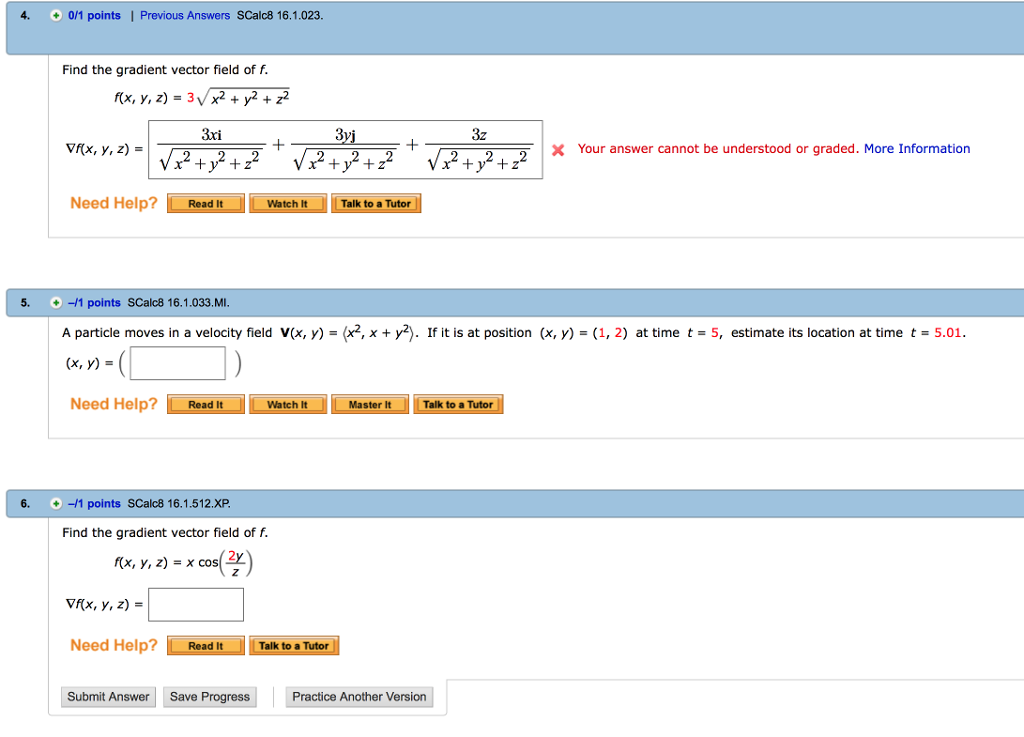Open the Previous Answers link

185,15
